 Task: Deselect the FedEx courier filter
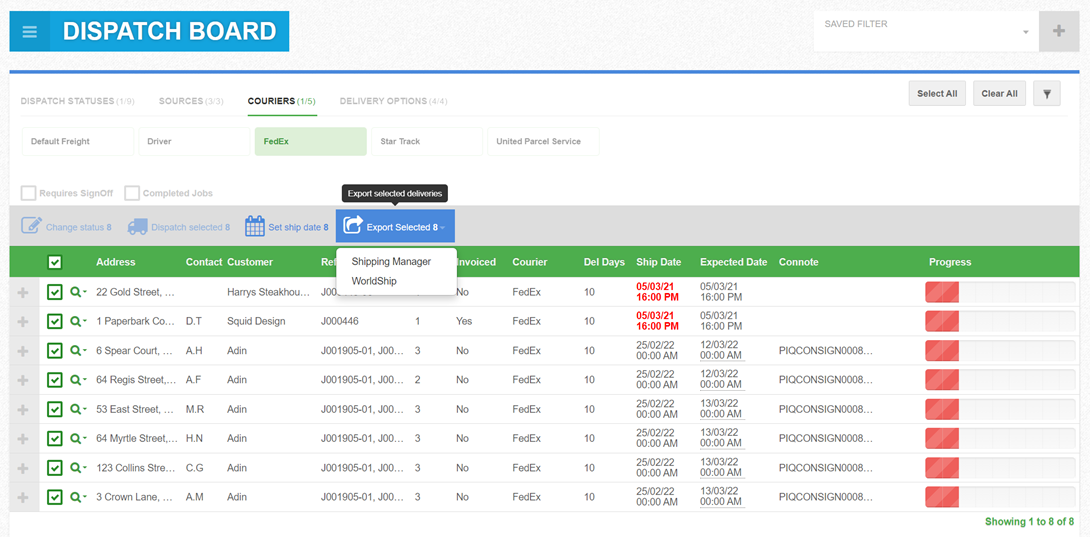tap(311, 141)
